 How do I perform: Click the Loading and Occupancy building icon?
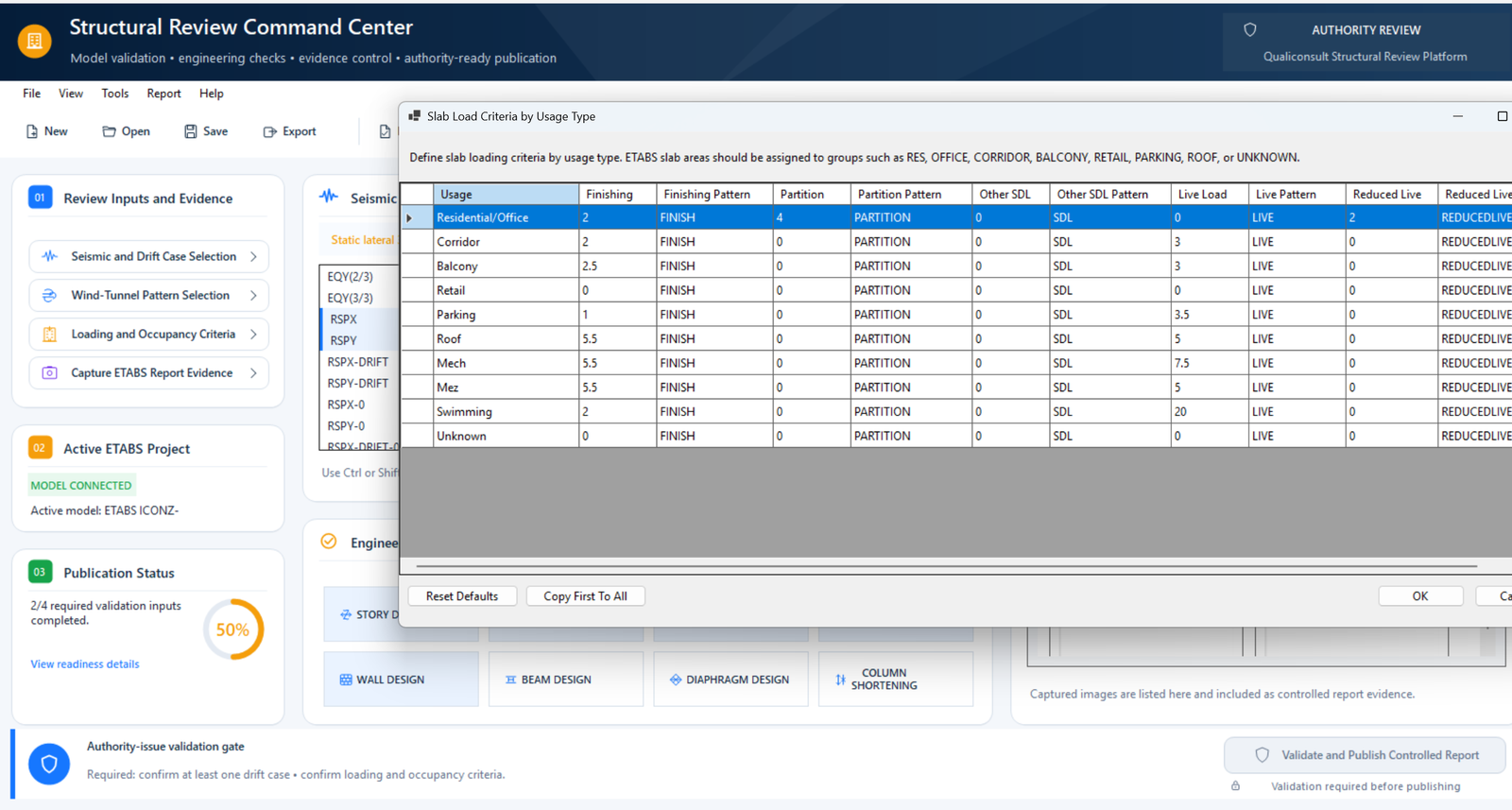point(50,334)
